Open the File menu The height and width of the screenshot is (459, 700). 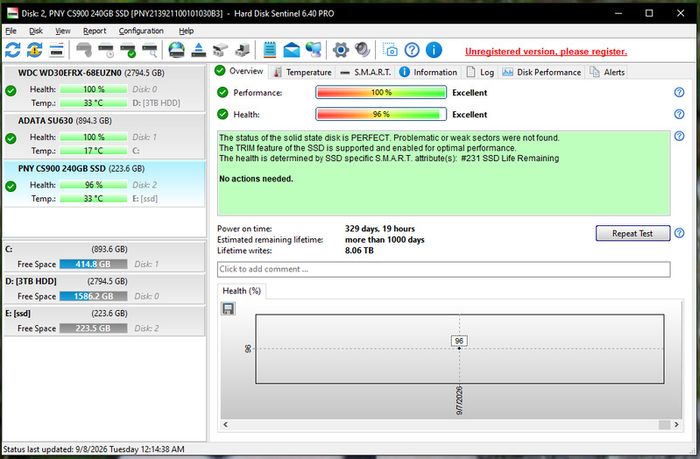[11, 31]
